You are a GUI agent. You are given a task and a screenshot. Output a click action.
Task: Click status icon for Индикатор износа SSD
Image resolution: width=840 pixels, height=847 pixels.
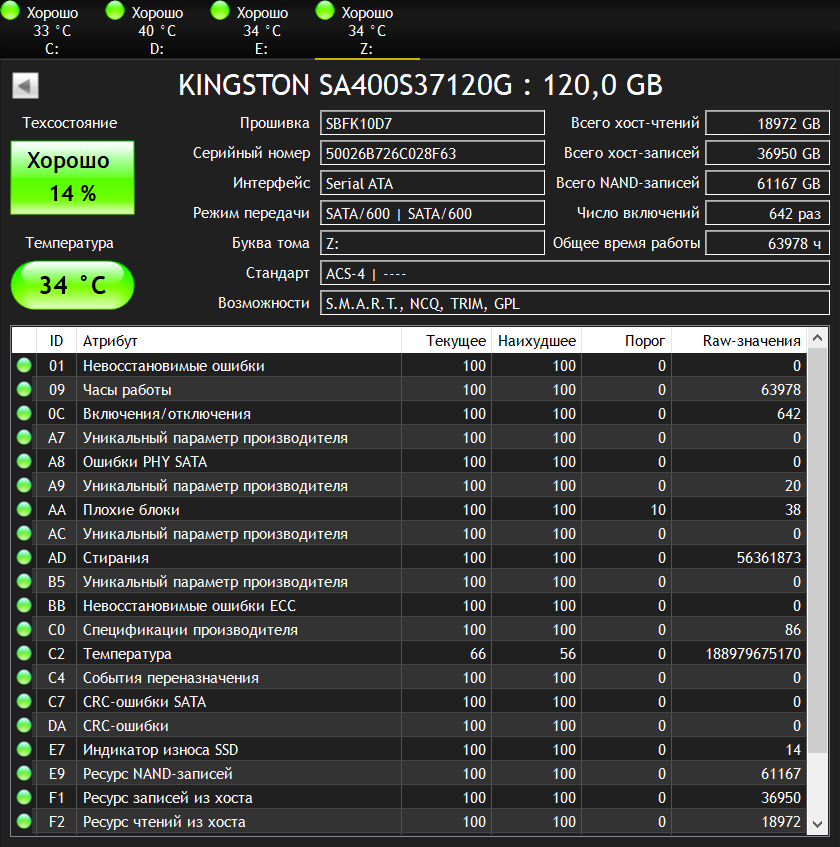[x=24, y=750]
